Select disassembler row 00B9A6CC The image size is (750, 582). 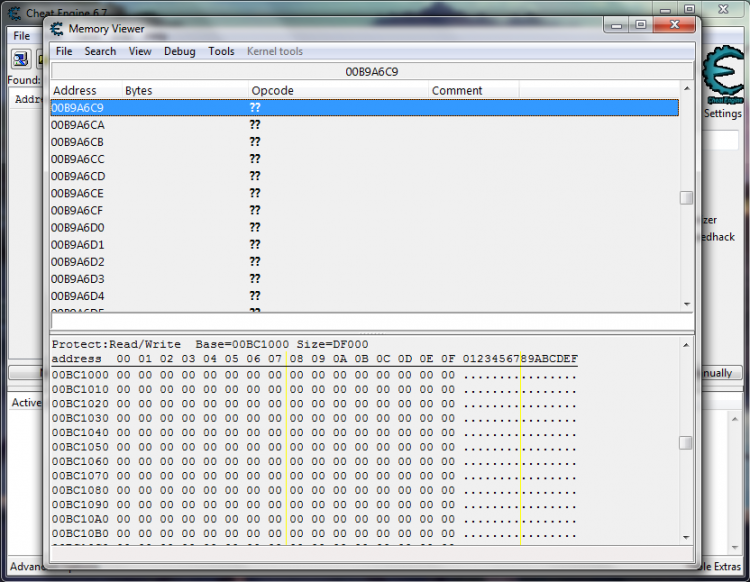tap(364, 159)
